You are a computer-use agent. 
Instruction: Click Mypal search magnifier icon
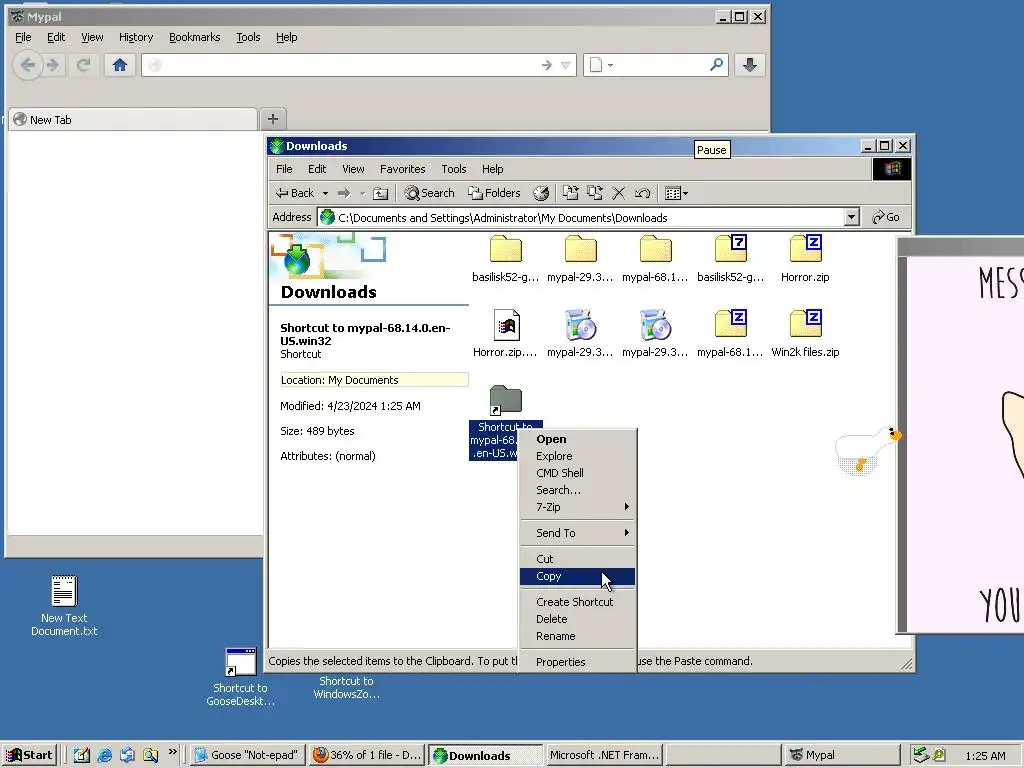716,65
